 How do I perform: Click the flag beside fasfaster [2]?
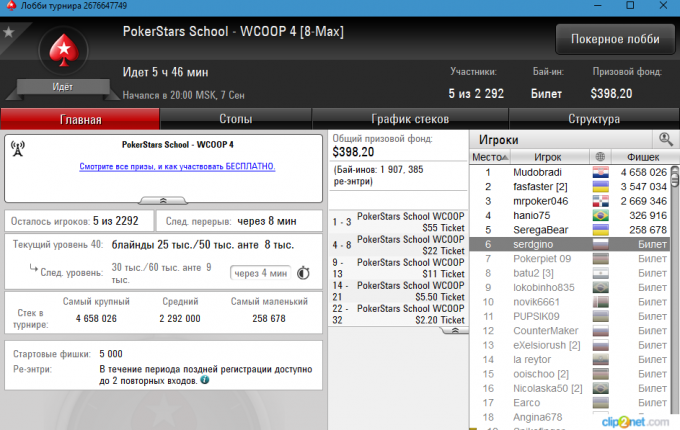pyautogui.click(x=601, y=187)
